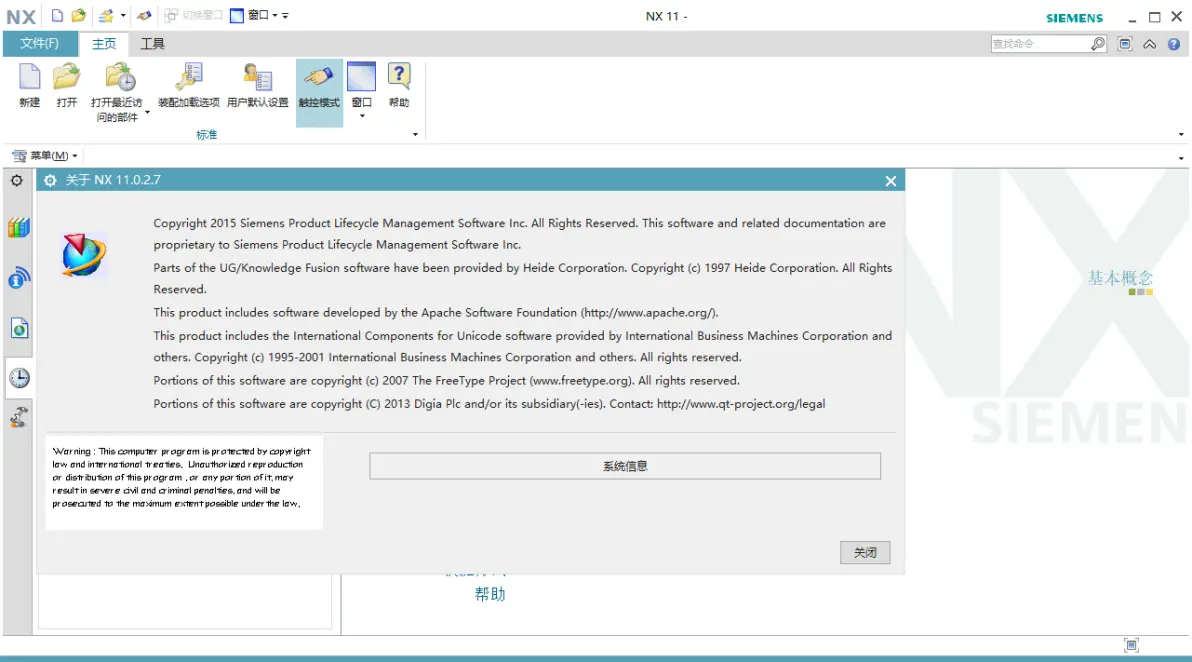Screen dimensions: 1192x662
Task: Open quick access toolbar customize arrow
Action: coord(286,15)
